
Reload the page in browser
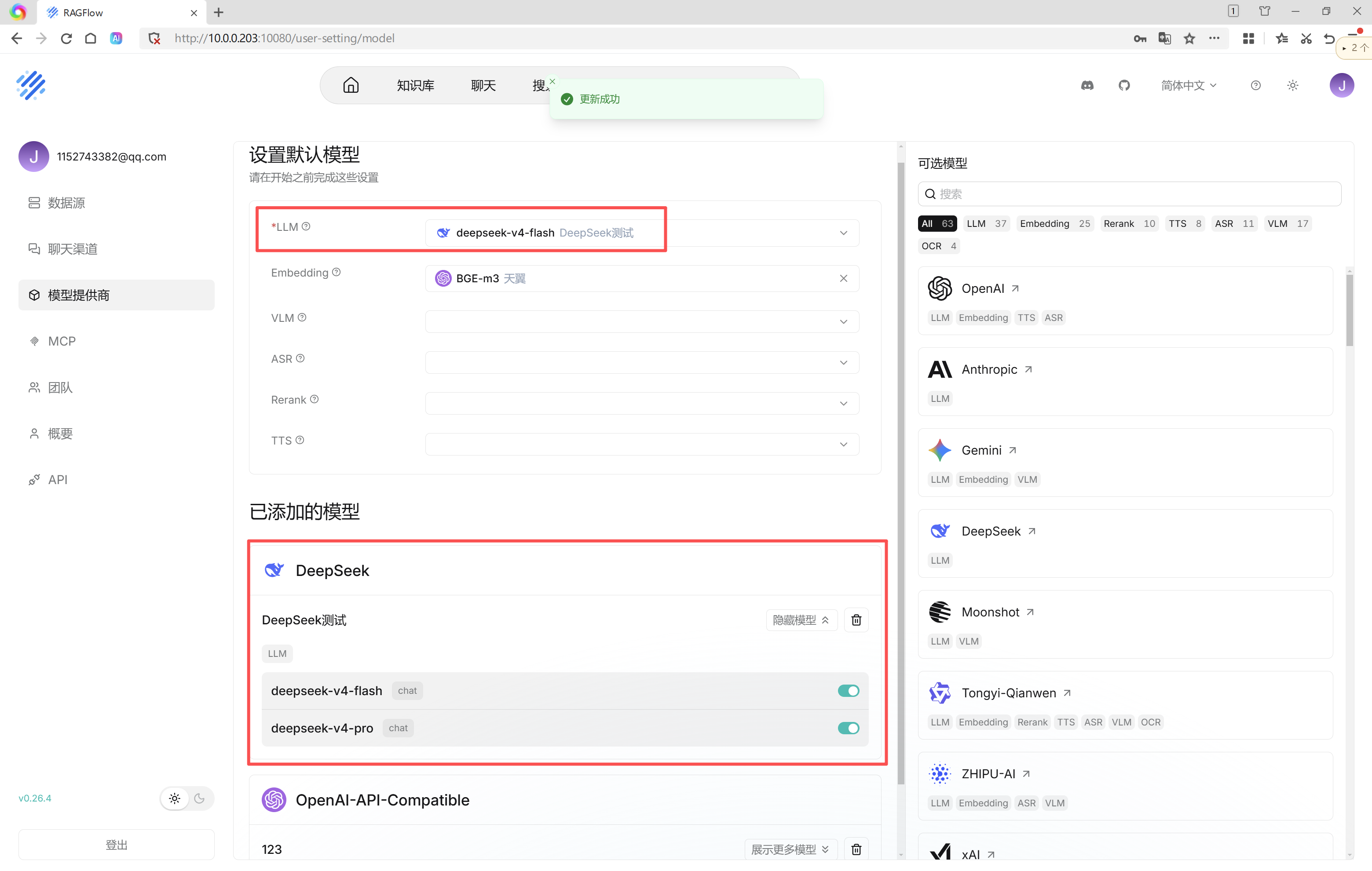pyautogui.click(x=66, y=38)
